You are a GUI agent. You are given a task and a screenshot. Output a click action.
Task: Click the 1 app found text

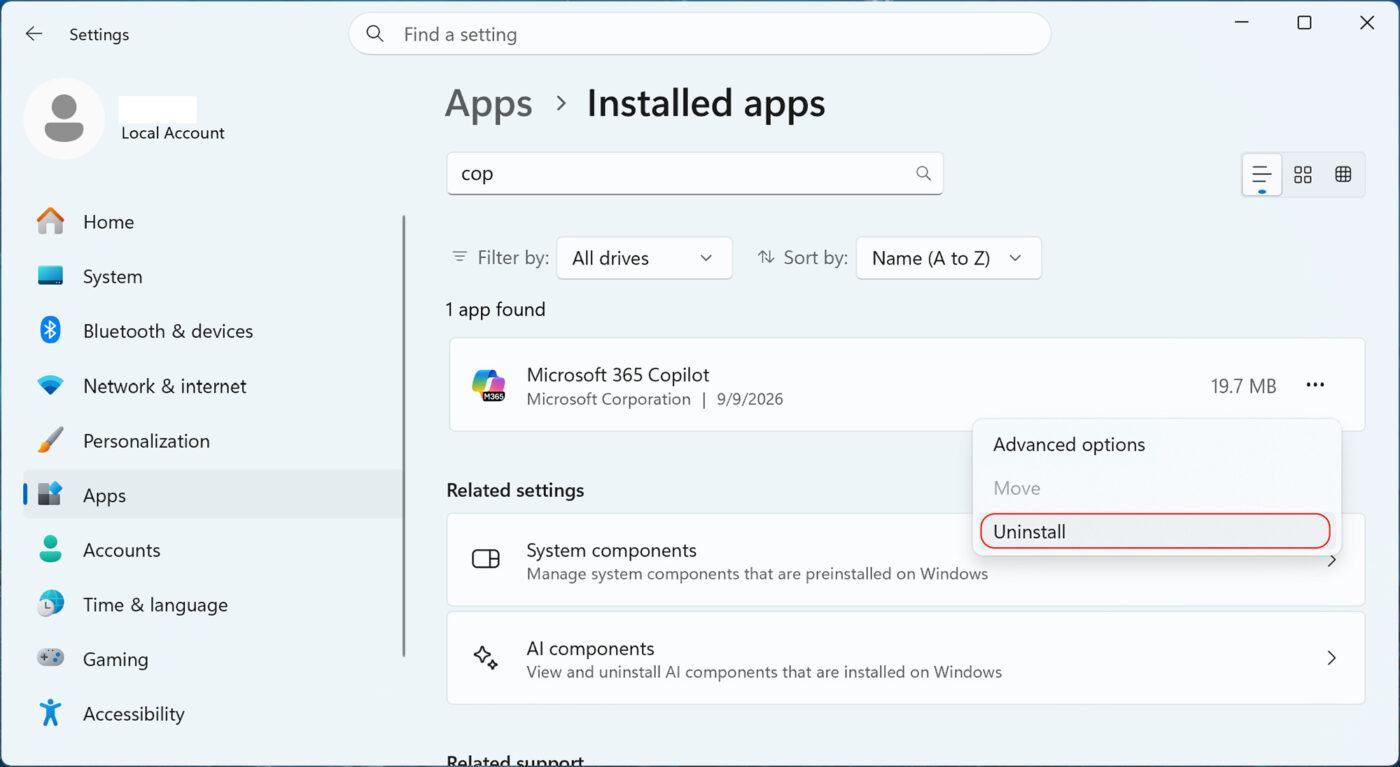(495, 309)
